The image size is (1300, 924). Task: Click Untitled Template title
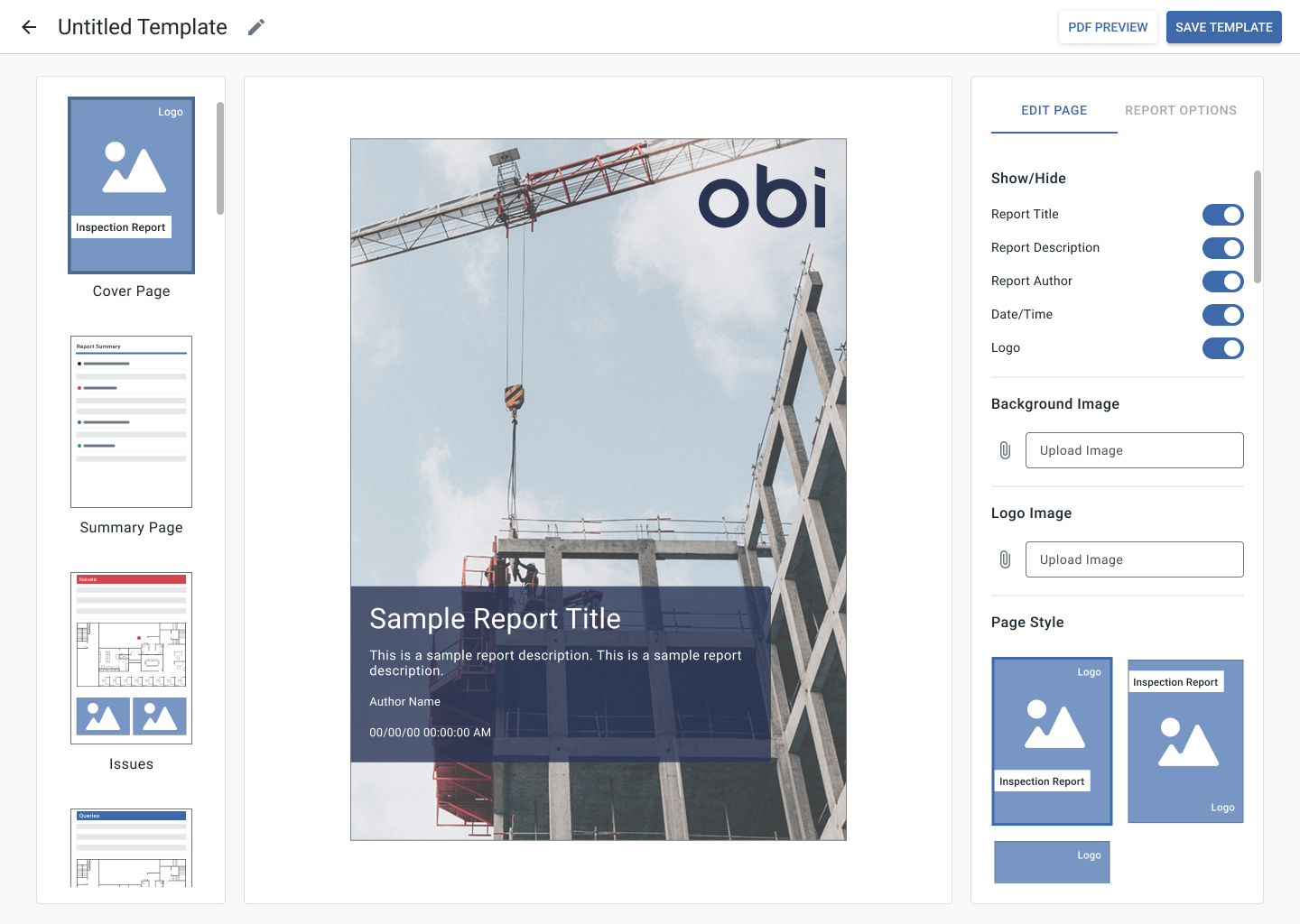coord(143,27)
